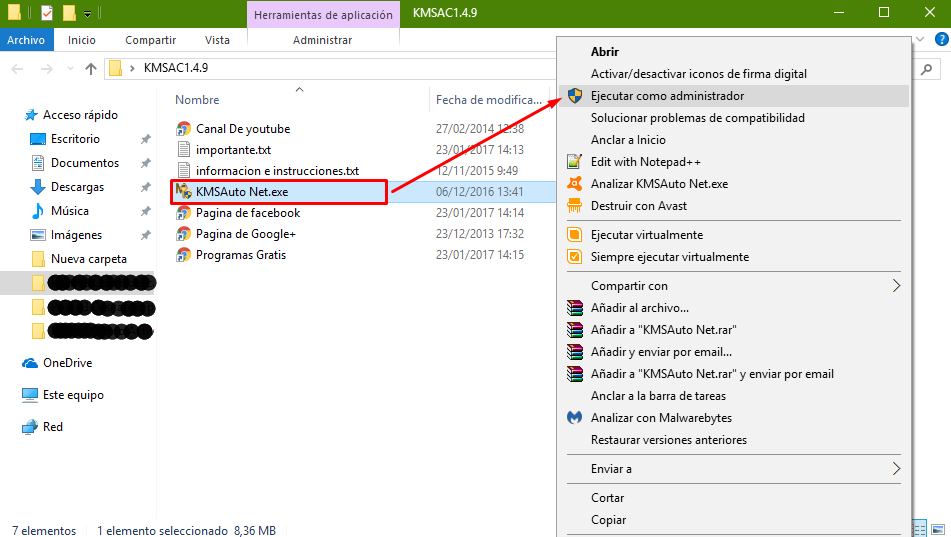Image resolution: width=951 pixels, height=537 pixels.
Task: Click the Chrome icon of Programas Gratis
Action: coord(183,255)
